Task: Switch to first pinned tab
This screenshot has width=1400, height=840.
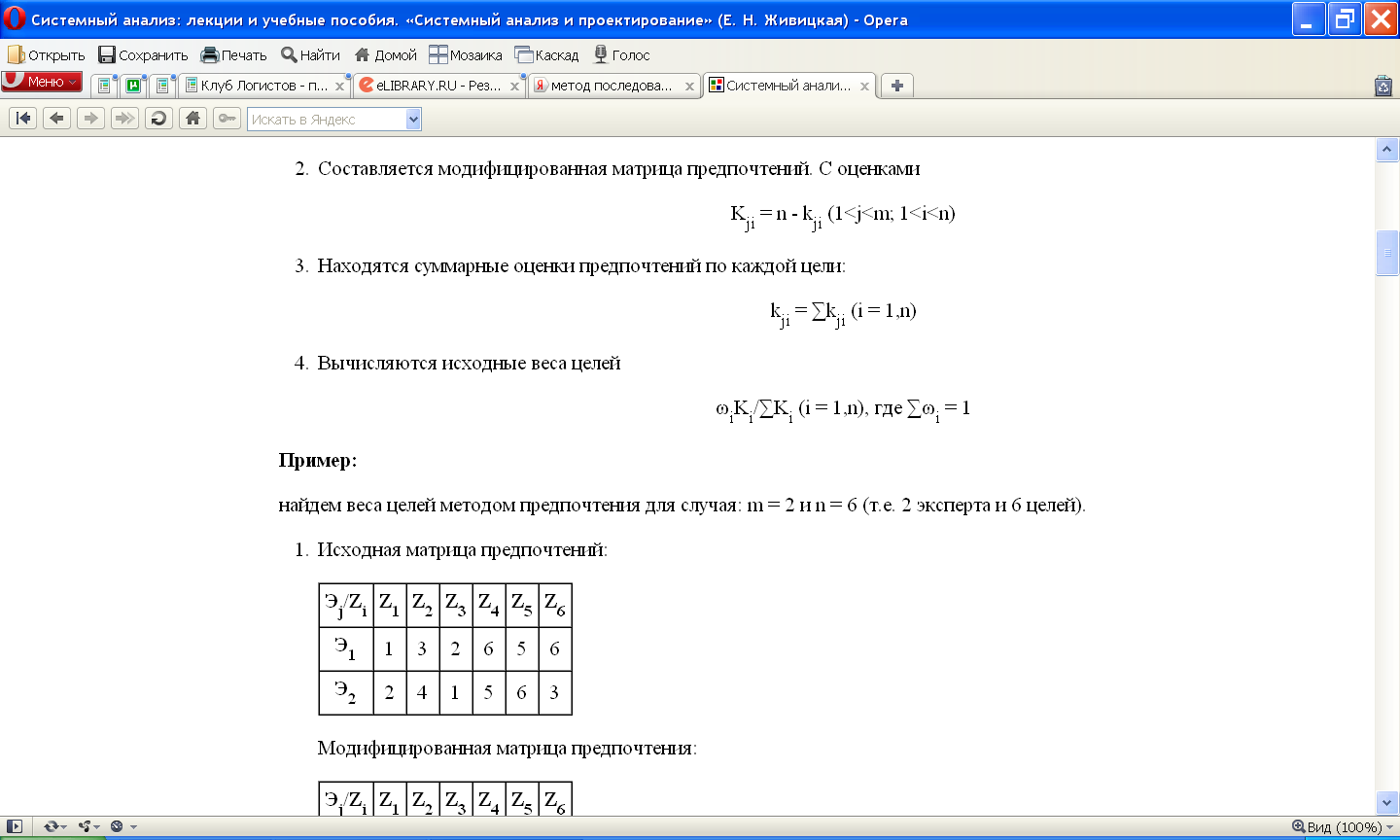Action: click(x=105, y=86)
